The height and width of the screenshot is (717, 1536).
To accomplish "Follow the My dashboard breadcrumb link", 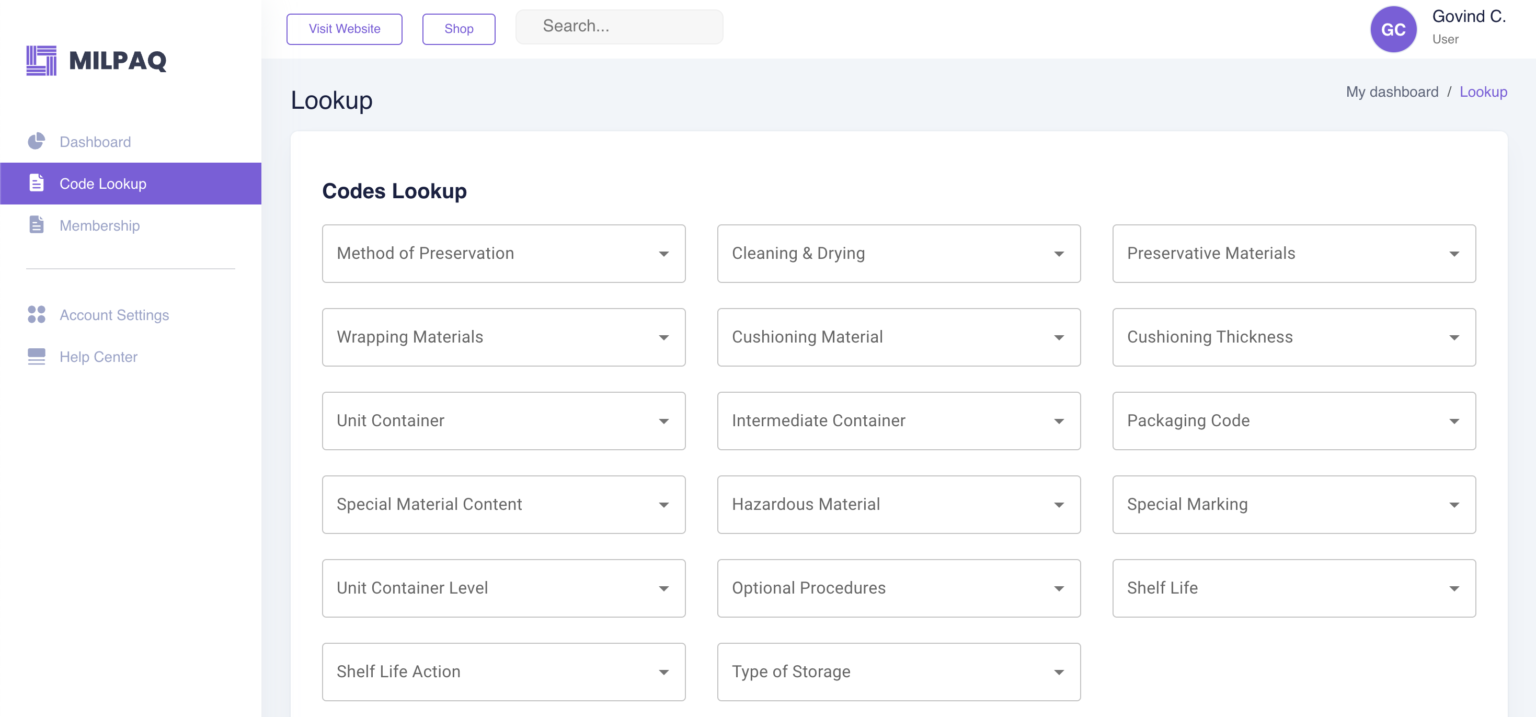I will [1391, 92].
